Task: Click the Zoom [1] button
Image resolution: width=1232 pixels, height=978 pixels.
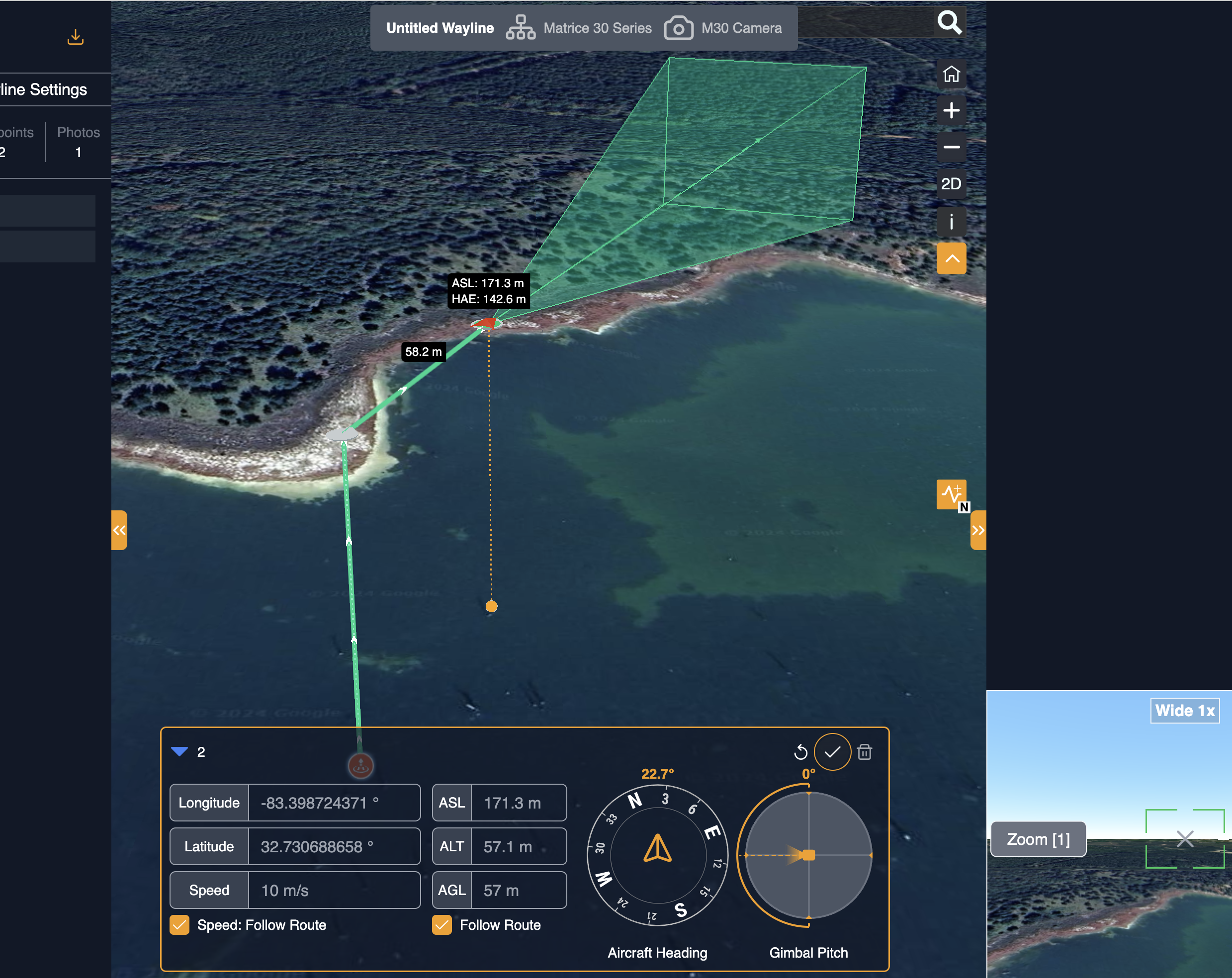Action: click(1038, 839)
